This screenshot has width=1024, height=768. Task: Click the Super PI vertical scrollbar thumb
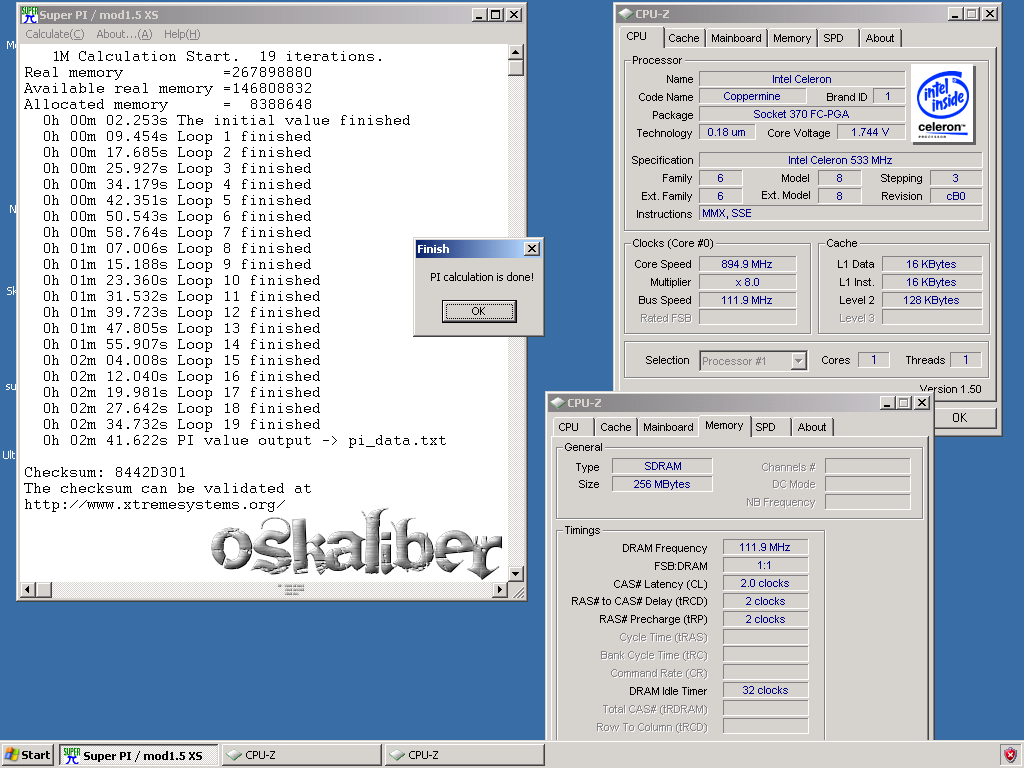pos(515,68)
